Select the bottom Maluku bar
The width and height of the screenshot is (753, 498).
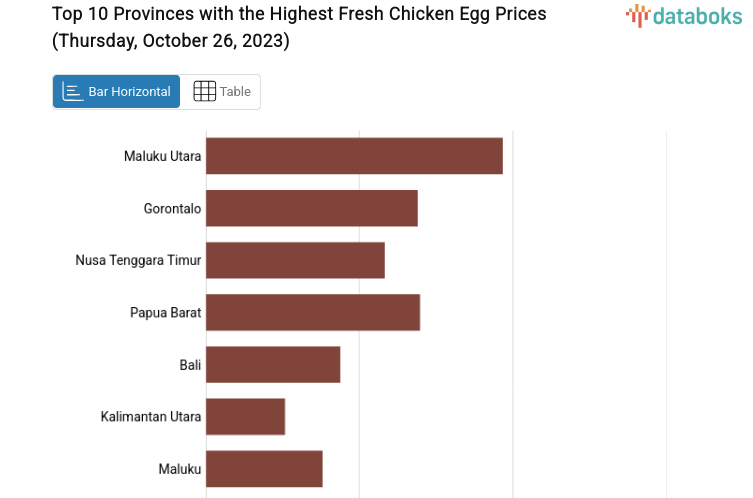tap(264, 468)
